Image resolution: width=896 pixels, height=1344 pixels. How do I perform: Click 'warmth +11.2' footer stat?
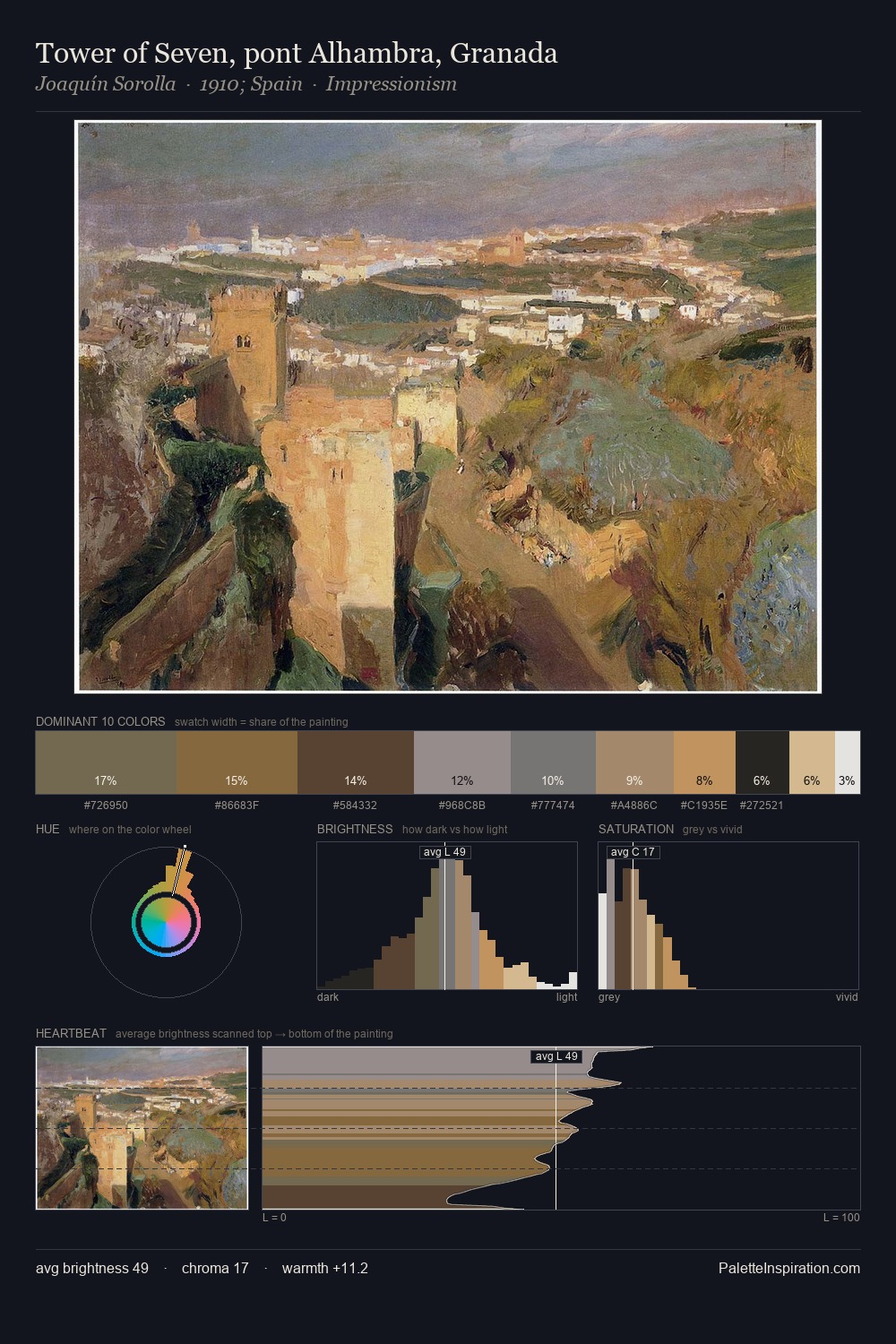[325, 1268]
